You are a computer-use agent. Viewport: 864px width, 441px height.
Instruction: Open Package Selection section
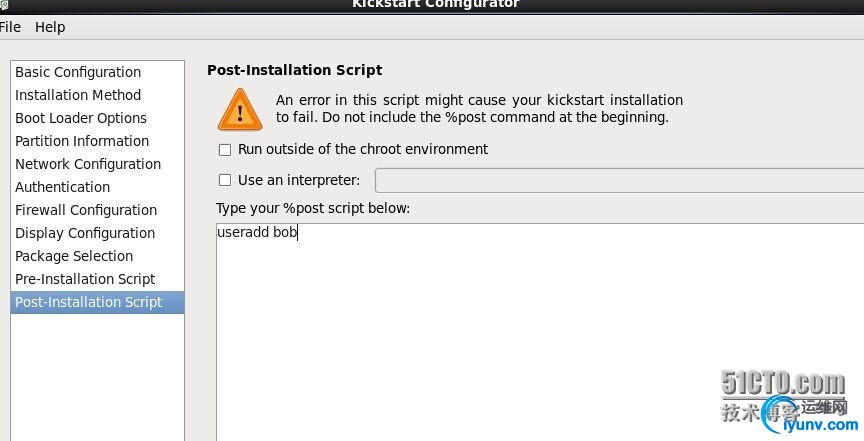click(98, 256)
